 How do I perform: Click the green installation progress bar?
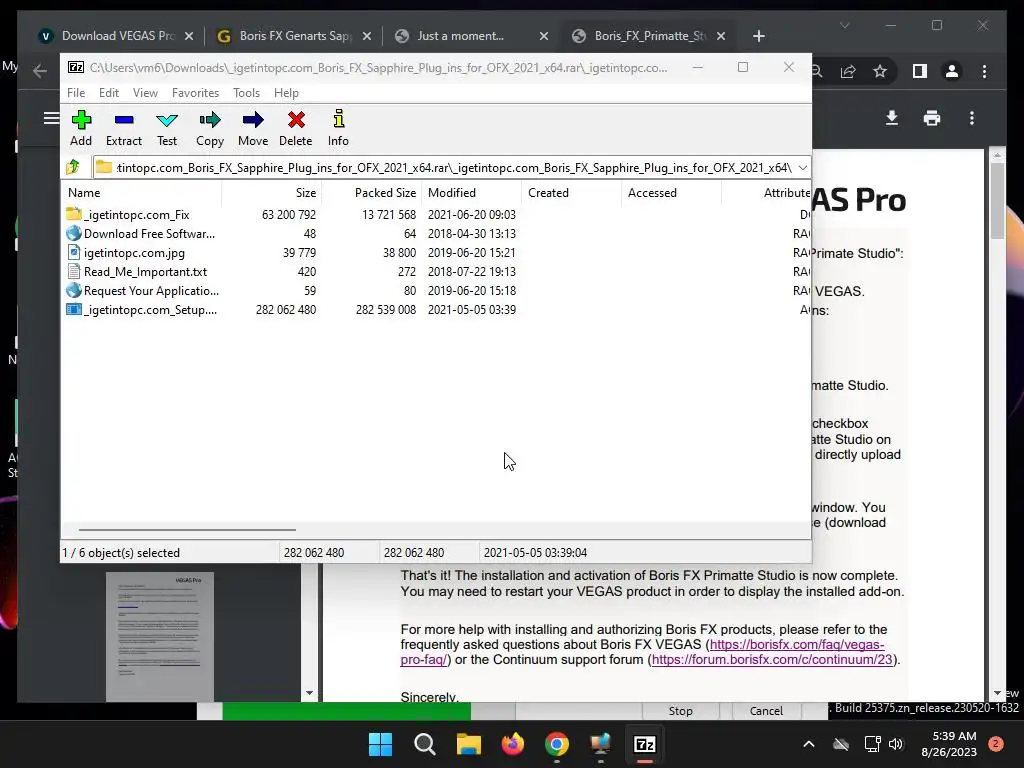coord(346,711)
